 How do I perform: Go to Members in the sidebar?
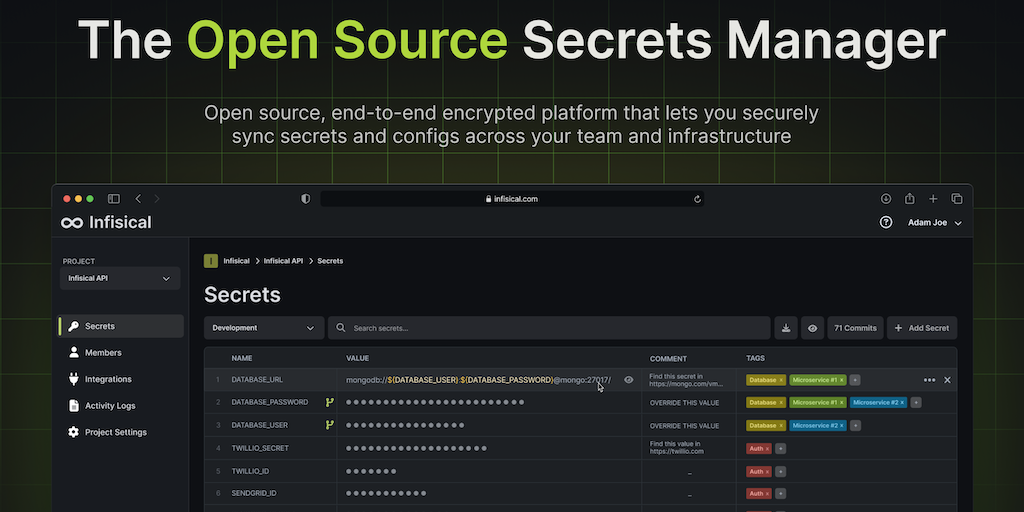coord(103,353)
